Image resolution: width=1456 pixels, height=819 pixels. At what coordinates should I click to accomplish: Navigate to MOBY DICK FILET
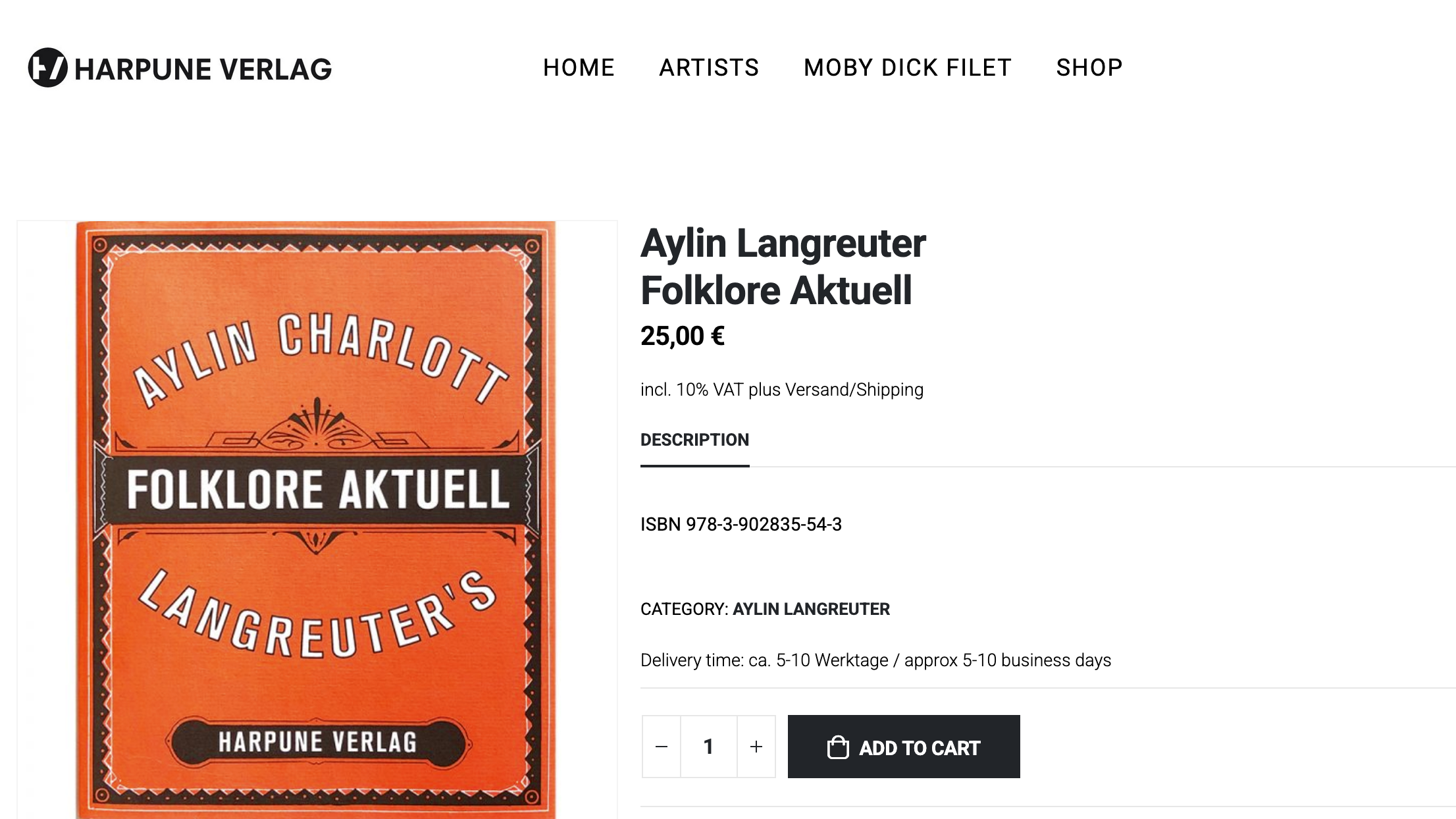907,68
